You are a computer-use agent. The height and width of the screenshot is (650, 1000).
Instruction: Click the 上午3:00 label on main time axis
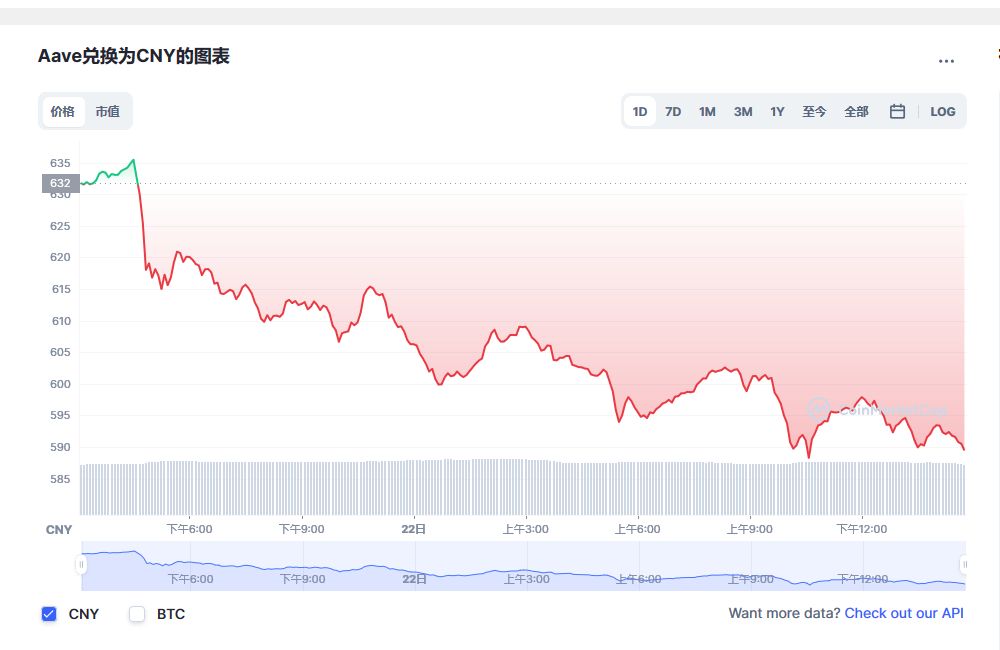tap(526, 529)
